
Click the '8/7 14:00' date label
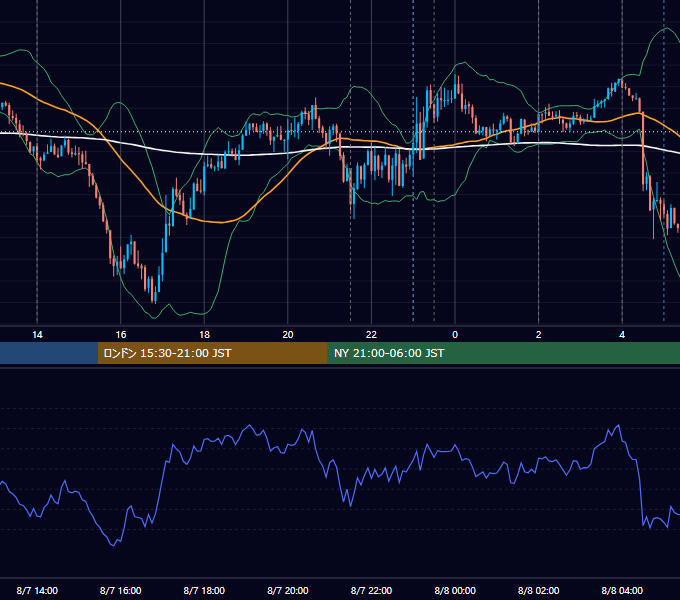tap(37, 590)
